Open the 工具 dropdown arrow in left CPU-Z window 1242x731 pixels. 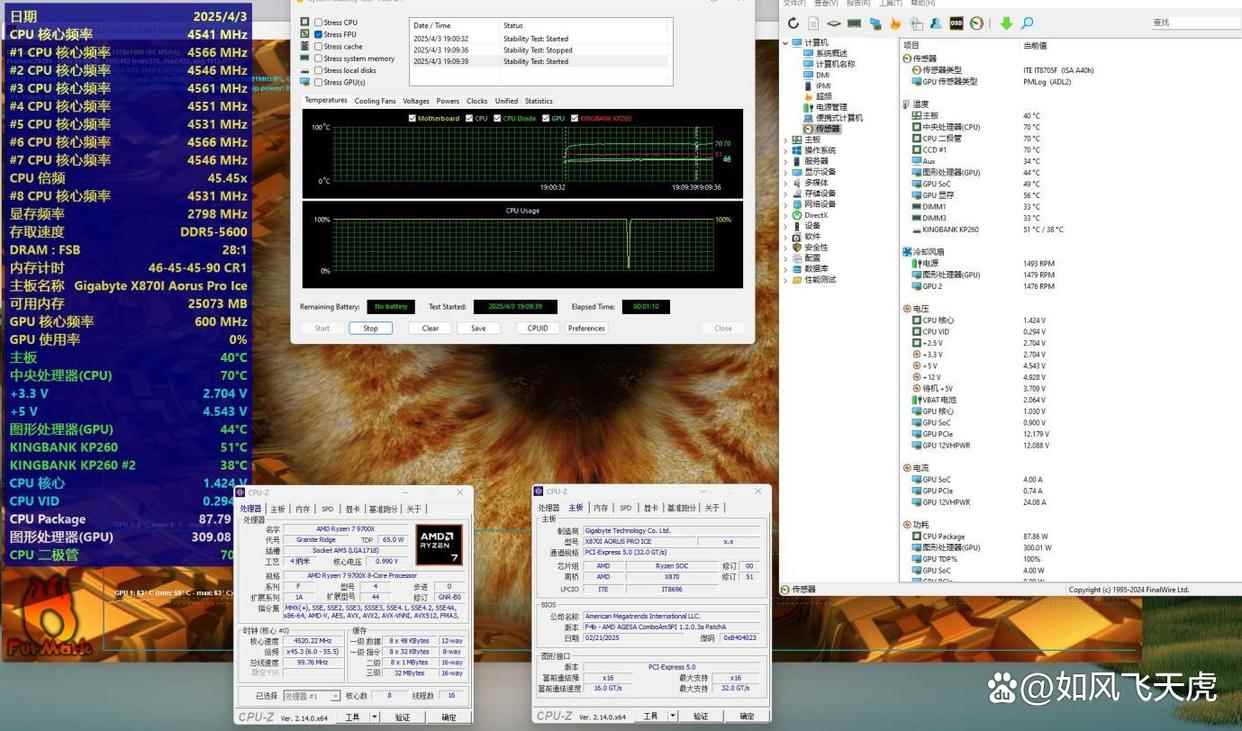[x=375, y=717]
